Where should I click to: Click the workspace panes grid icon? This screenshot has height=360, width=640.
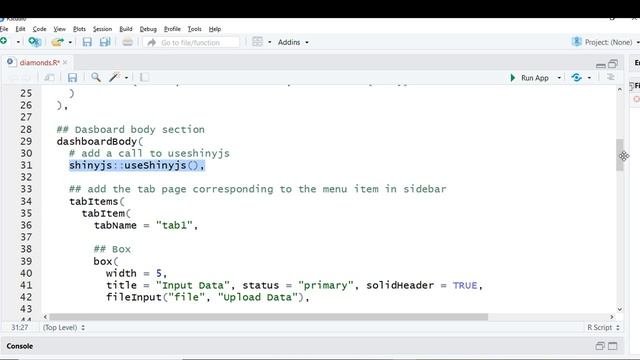click(257, 42)
